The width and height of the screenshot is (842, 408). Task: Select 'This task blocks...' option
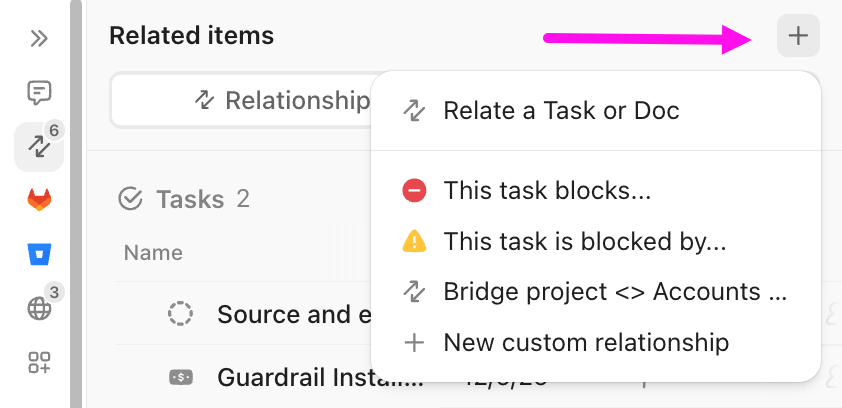(x=547, y=190)
